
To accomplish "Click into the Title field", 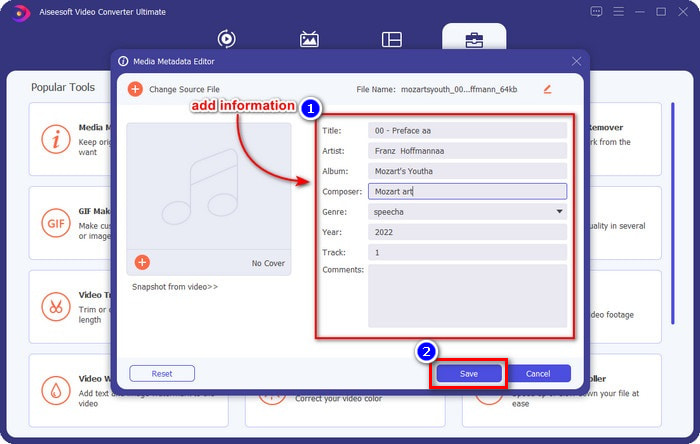I will tap(467, 131).
